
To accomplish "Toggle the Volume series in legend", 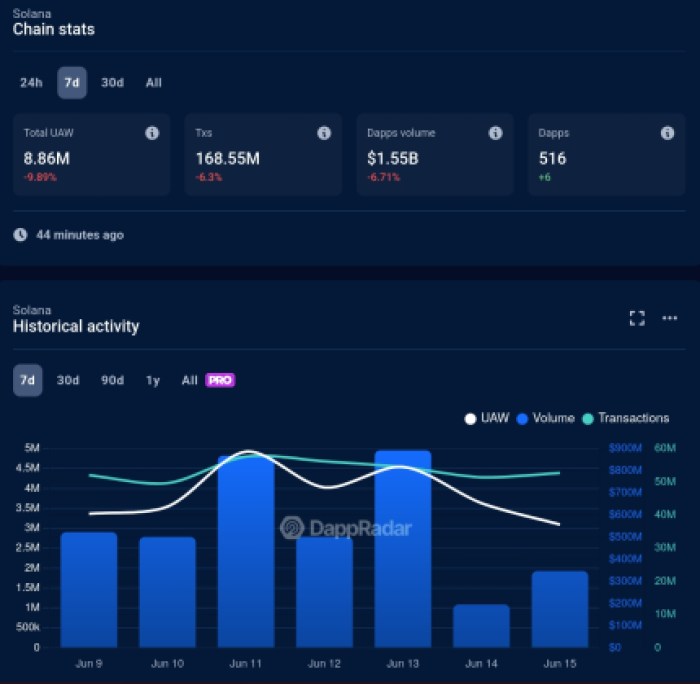I will pyautogui.click(x=546, y=418).
